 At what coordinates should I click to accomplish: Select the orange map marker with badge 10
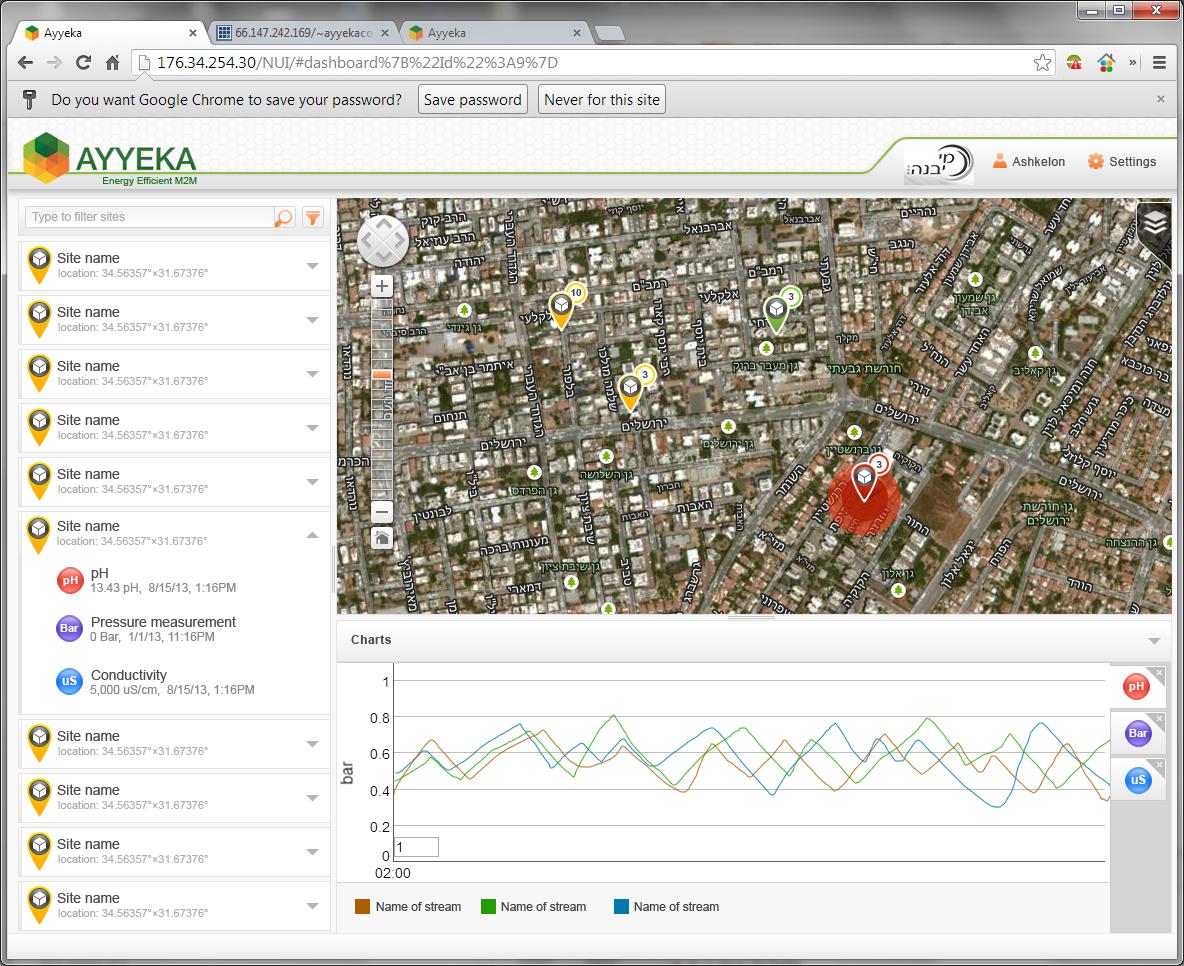pos(561,310)
